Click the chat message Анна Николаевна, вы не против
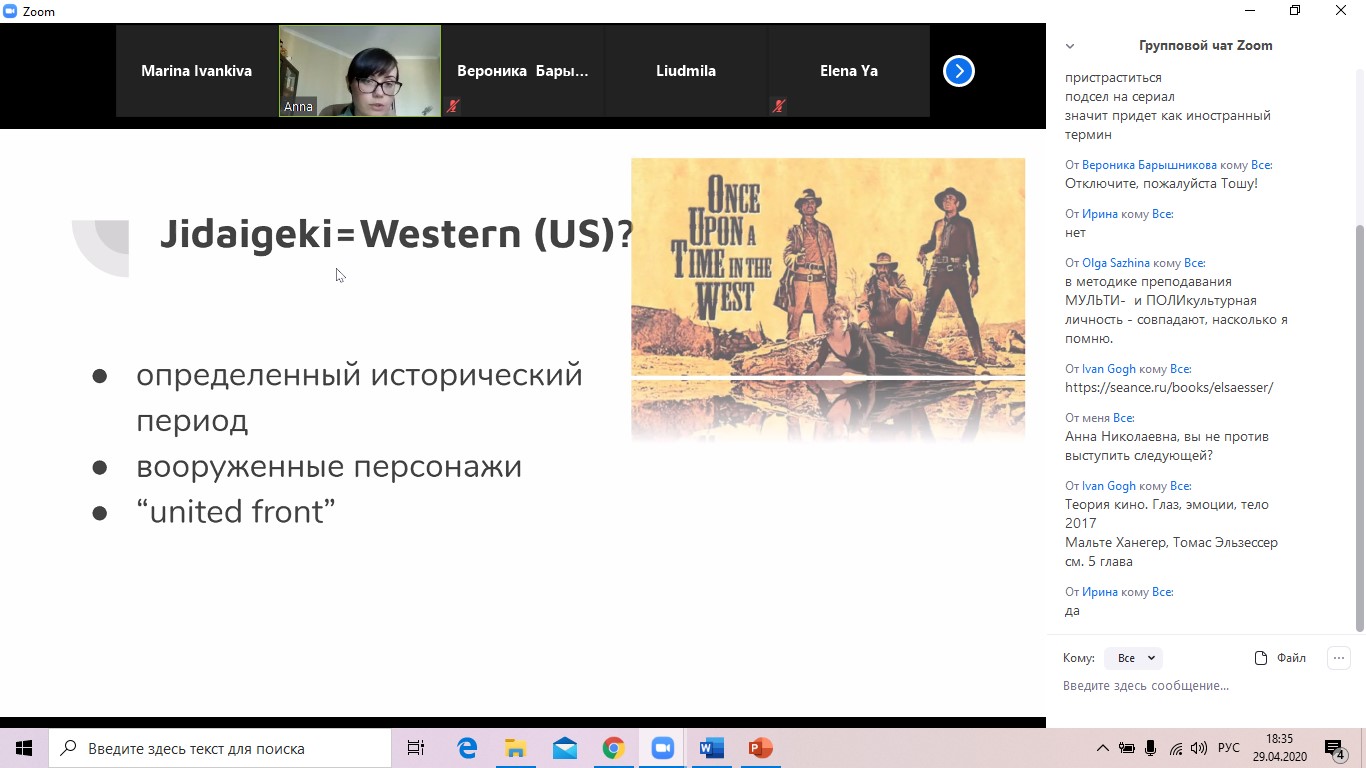Viewport: 1366px width, 768px height. 1167,437
